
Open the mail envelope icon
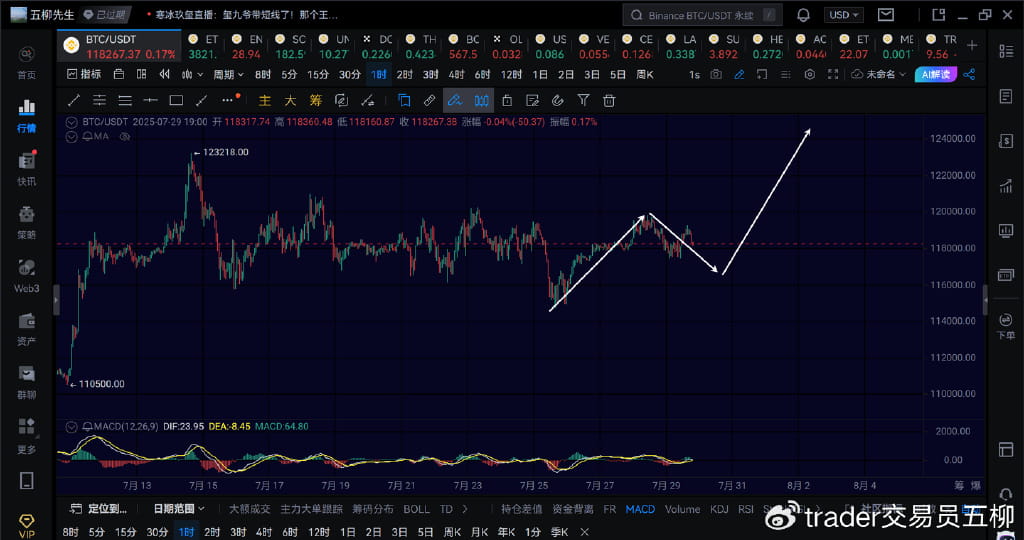[x=886, y=14]
